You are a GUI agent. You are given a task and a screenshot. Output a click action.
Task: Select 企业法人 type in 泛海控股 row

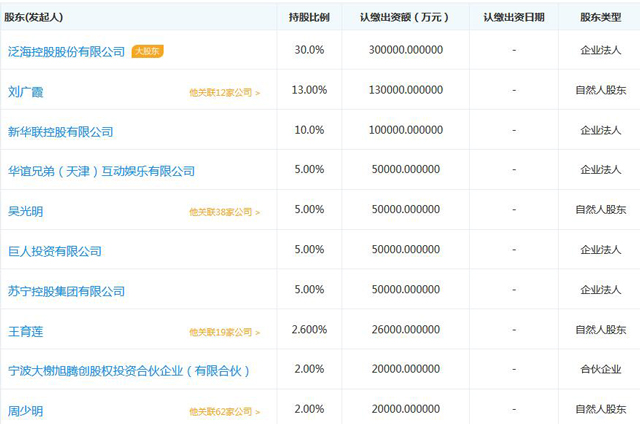coord(600,50)
